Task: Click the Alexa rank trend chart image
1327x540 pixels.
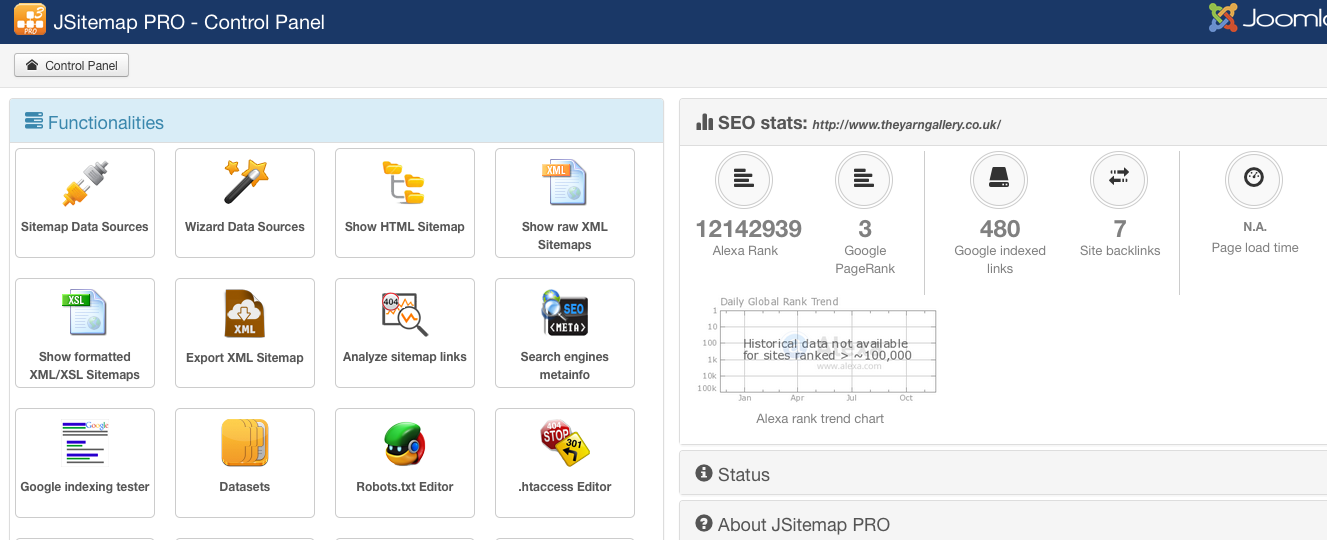Action: click(820, 352)
